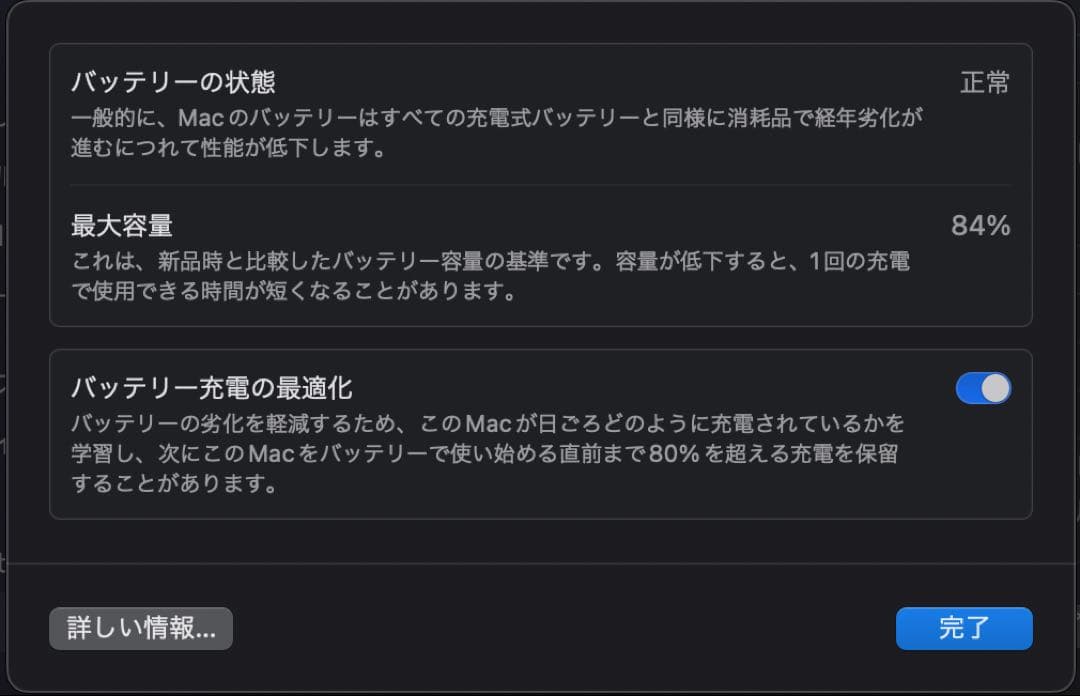Select the バッテリー充電の最適化 card panel
The image size is (1080, 696).
540,433
